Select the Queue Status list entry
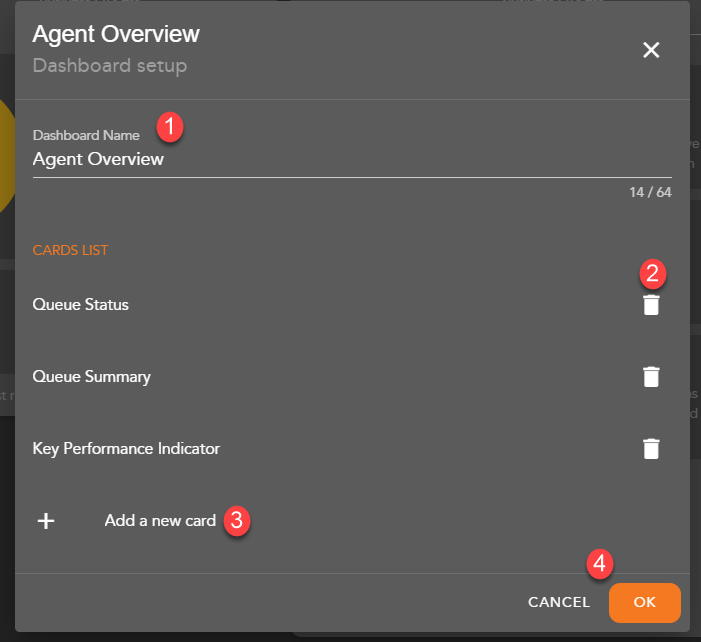Screen dimensions: 701x642 pos(81,305)
